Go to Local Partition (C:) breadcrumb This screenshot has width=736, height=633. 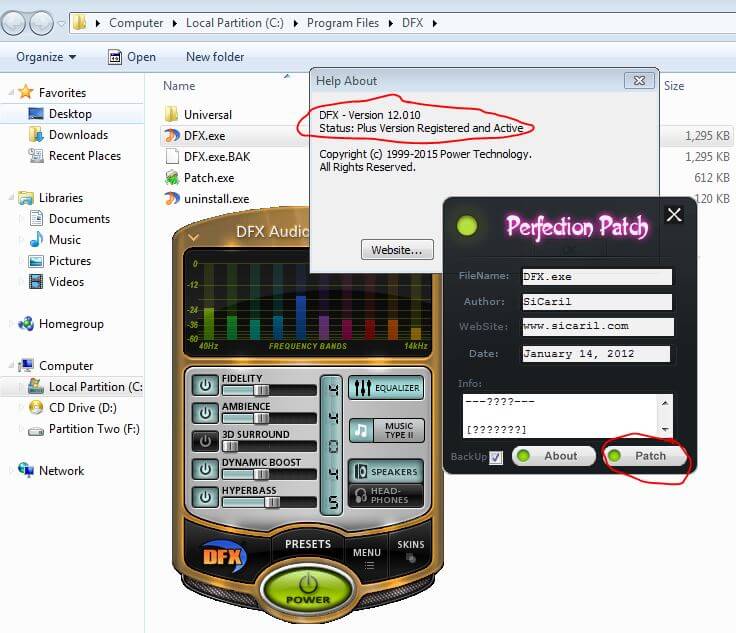235,23
